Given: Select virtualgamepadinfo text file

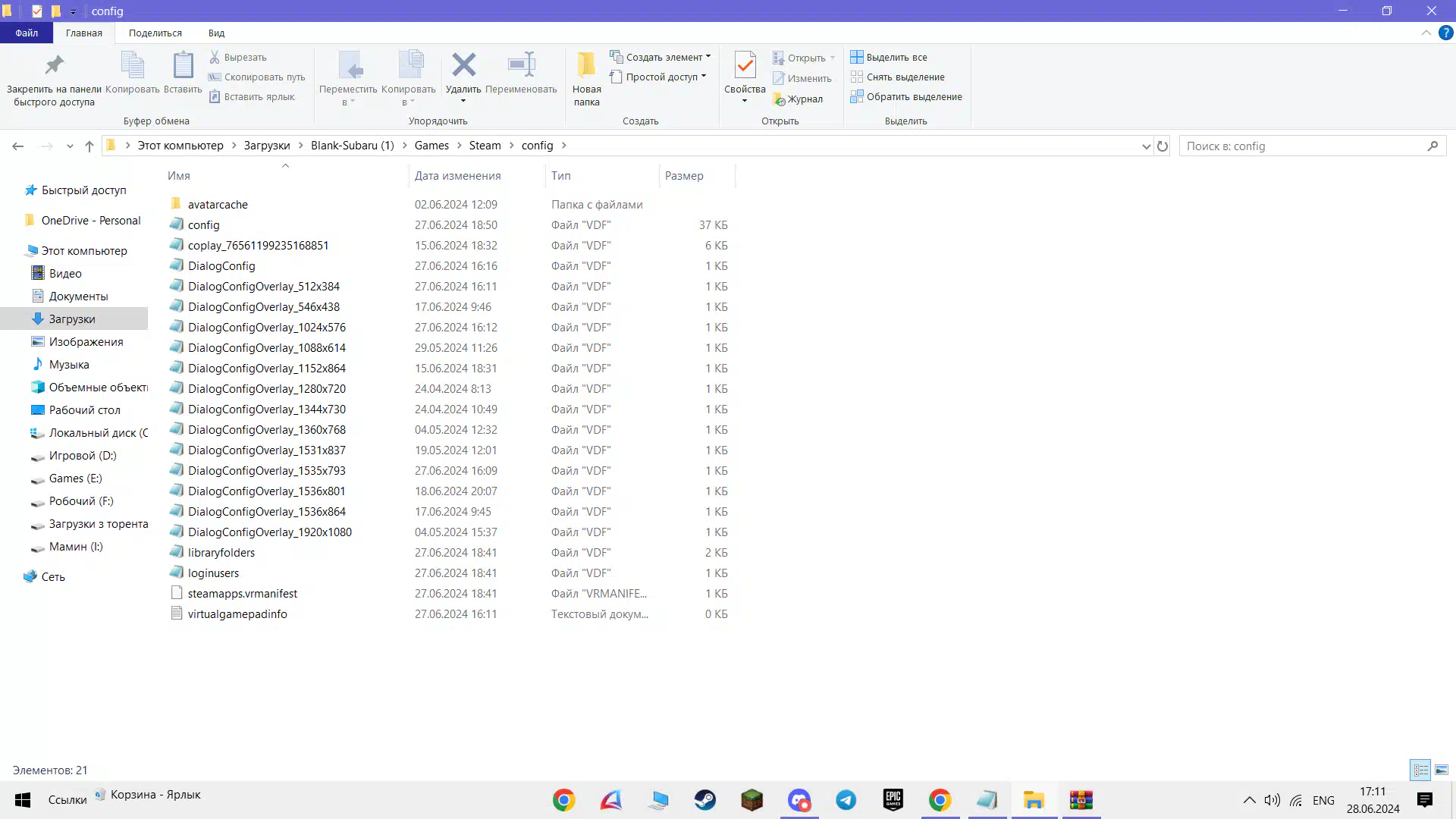Looking at the screenshot, I should 237,613.
